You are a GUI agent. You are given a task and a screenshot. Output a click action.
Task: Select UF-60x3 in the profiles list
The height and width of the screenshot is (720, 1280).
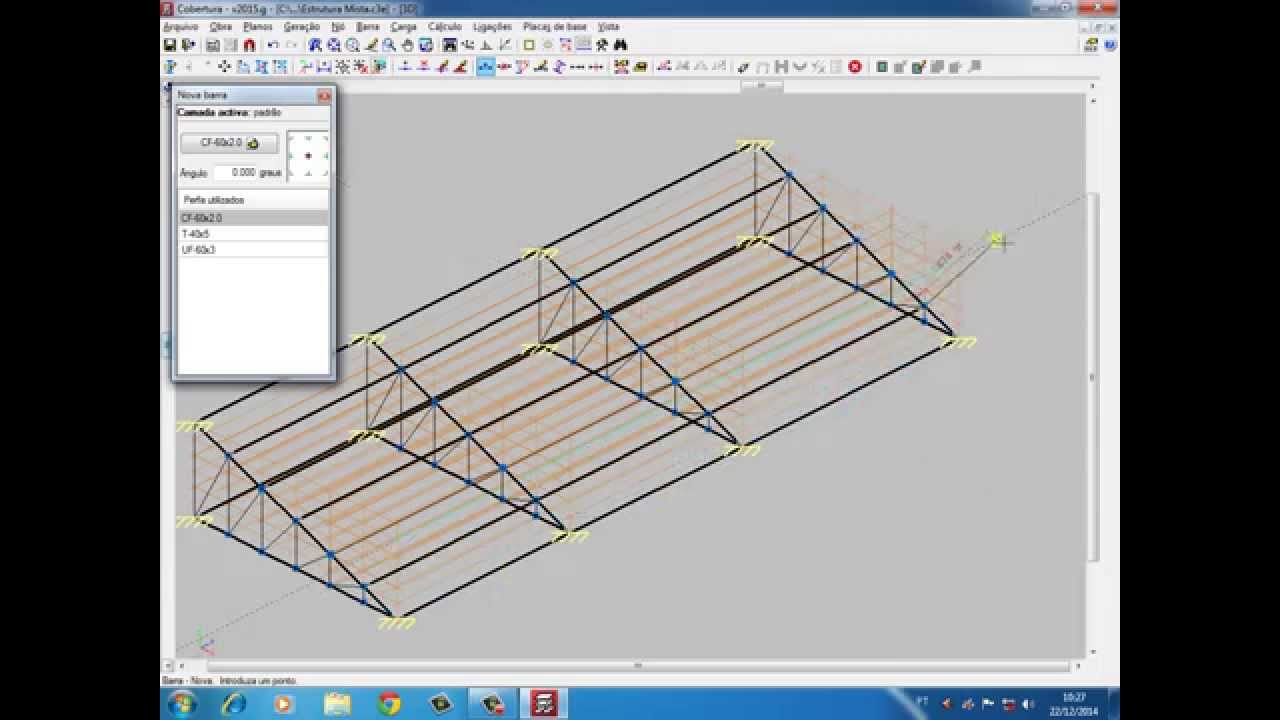coord(253,249)
